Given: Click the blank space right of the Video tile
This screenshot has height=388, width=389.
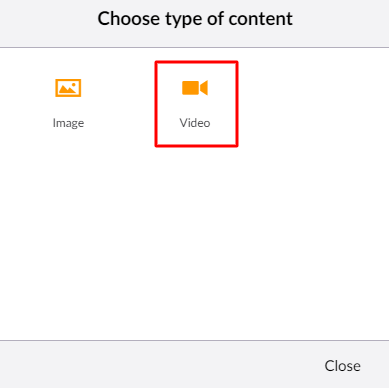Looking at the screenshot, I should (x=313, y=104).
